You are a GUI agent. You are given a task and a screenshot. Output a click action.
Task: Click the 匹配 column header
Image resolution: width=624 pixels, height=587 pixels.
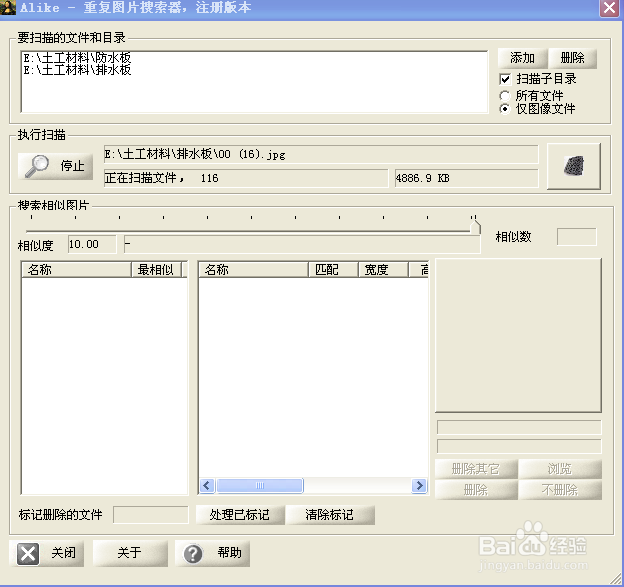click(x=333, y=270)
